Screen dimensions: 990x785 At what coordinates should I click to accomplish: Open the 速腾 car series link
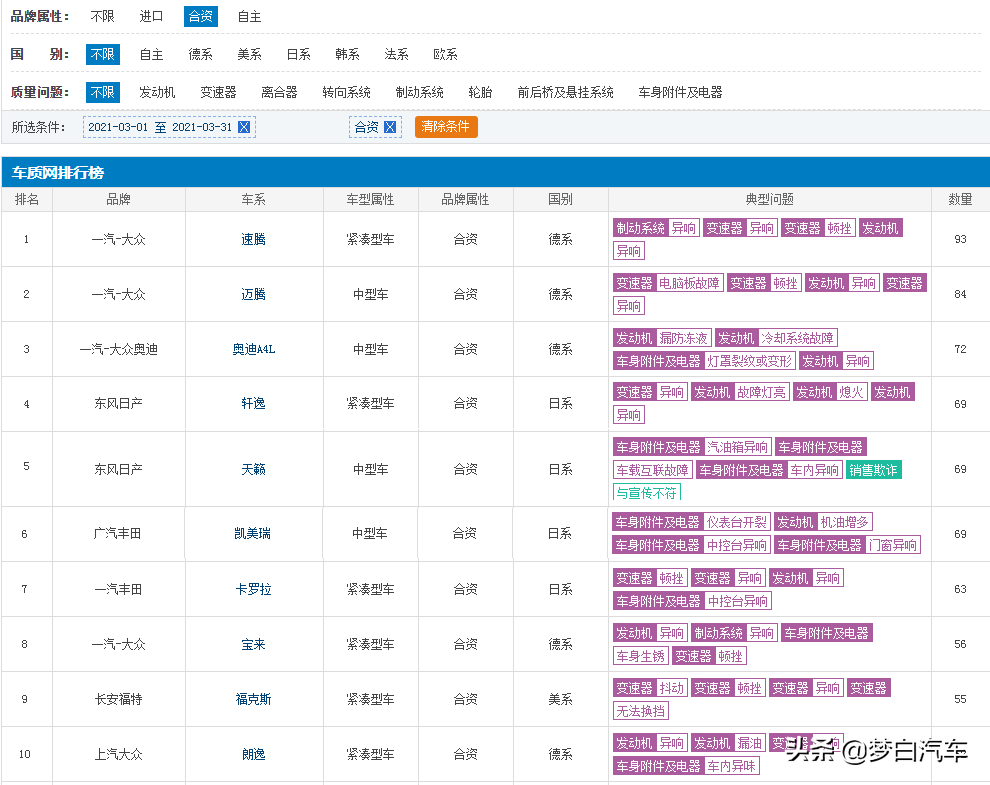[253, 239]
